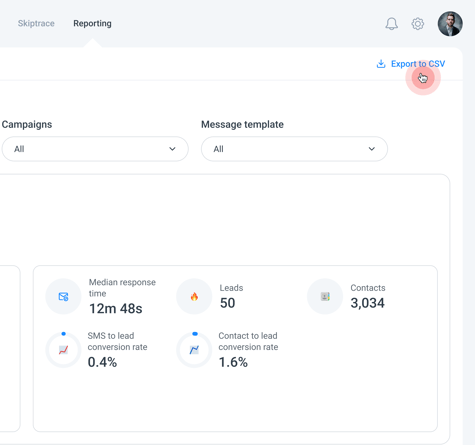The width and height of the screenshot is (475, 445).
Task: Click the Contacts value 3,034
Action: coord(367,303)
